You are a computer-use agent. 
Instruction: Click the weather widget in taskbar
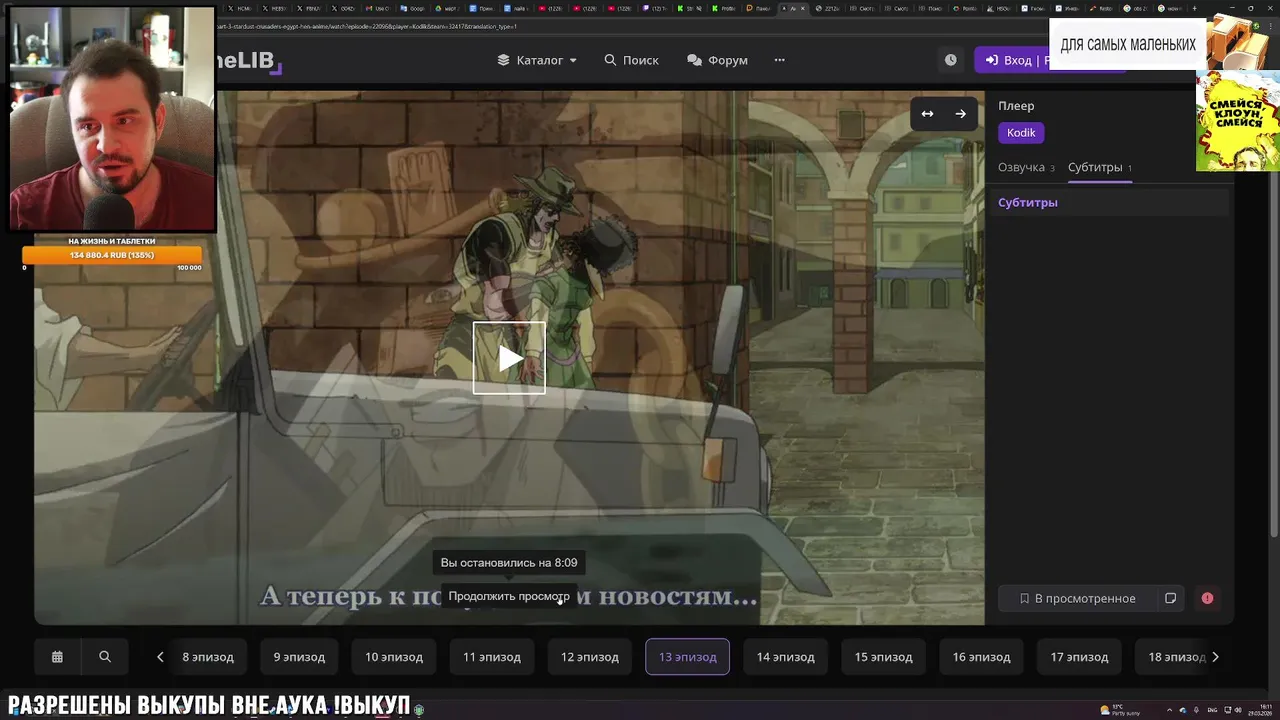coord(1120,710)
